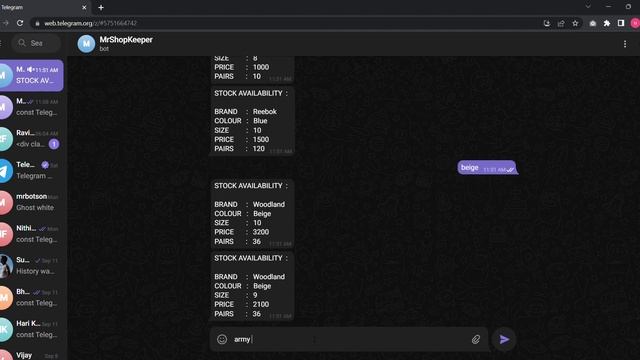Reload the Telegram web page

(20, 23)
